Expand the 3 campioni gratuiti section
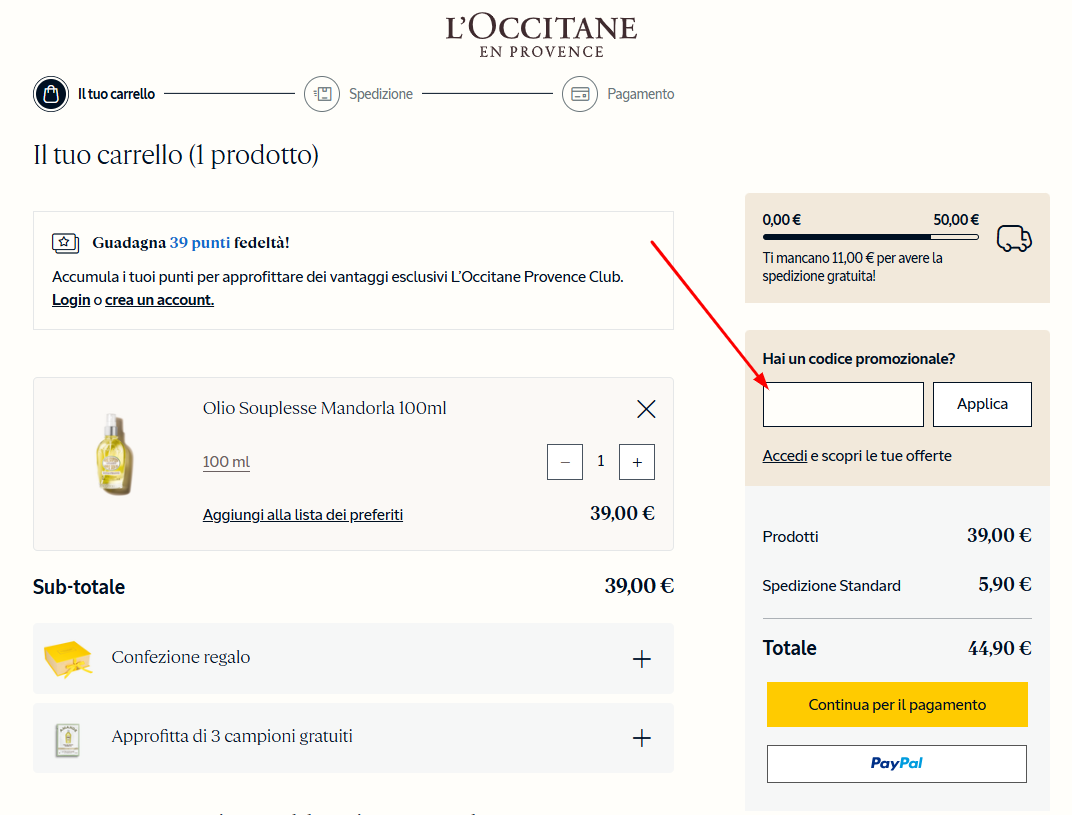 pos(641,737)
